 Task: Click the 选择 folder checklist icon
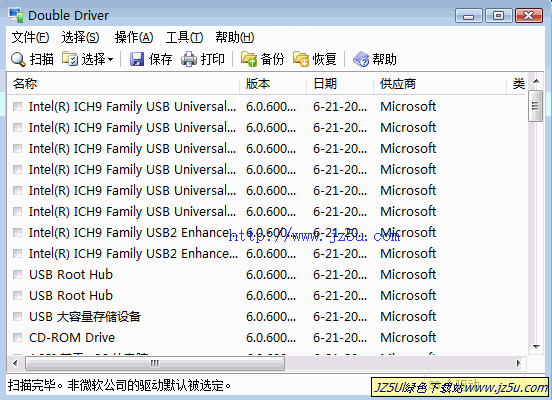(x=70, y=59)
